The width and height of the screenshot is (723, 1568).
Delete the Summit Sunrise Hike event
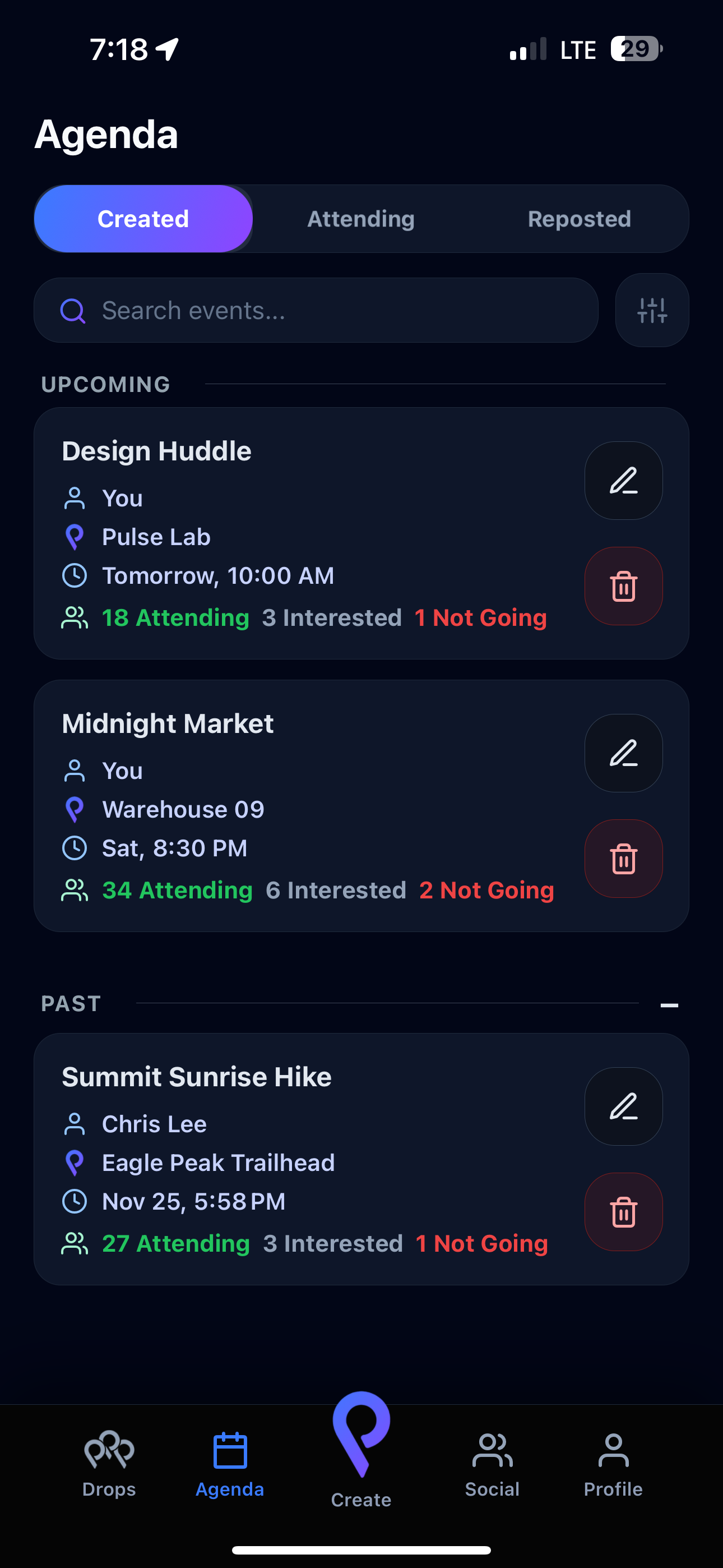point(623,1212)
